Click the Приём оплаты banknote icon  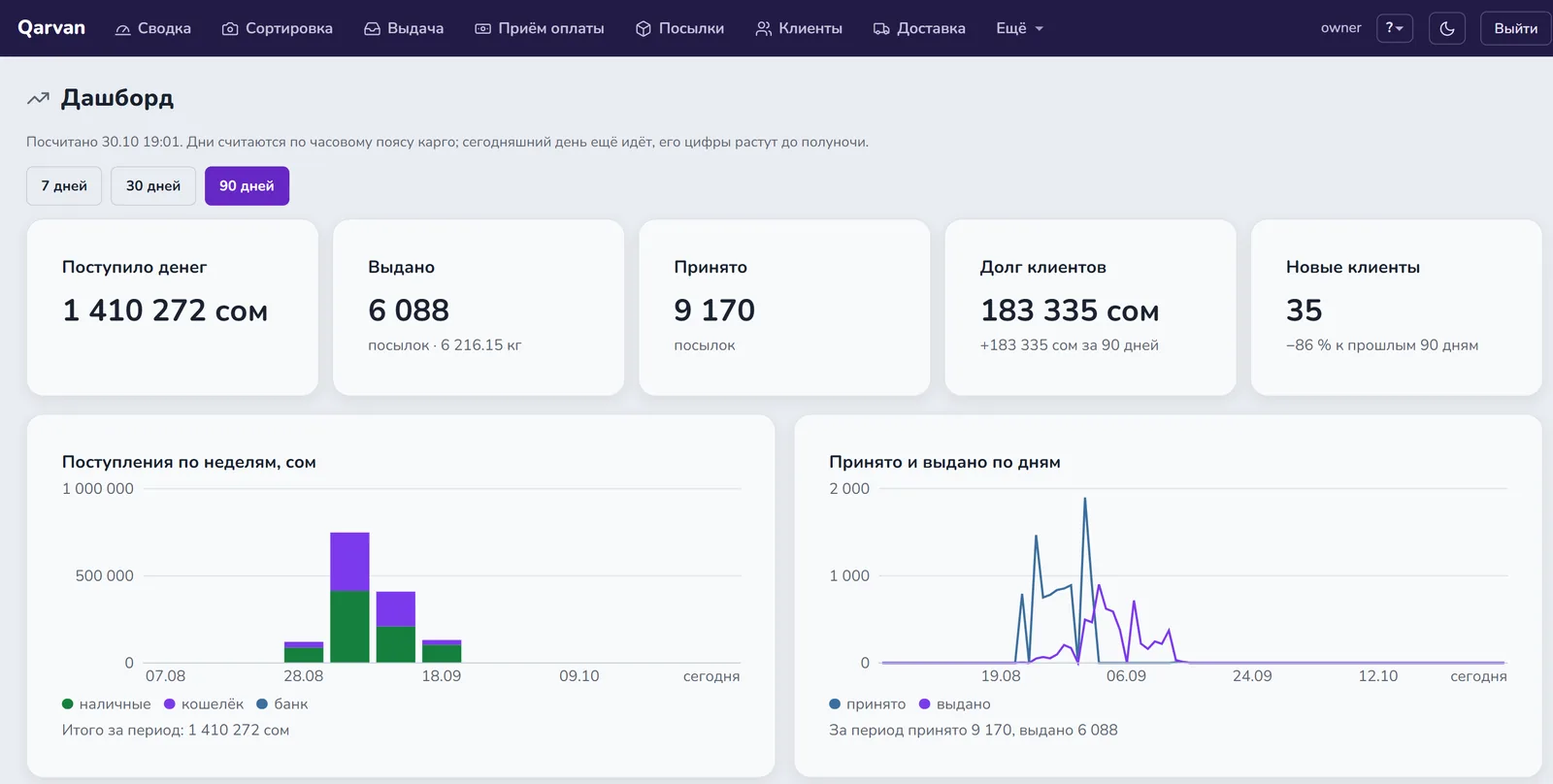click(482, 29)
